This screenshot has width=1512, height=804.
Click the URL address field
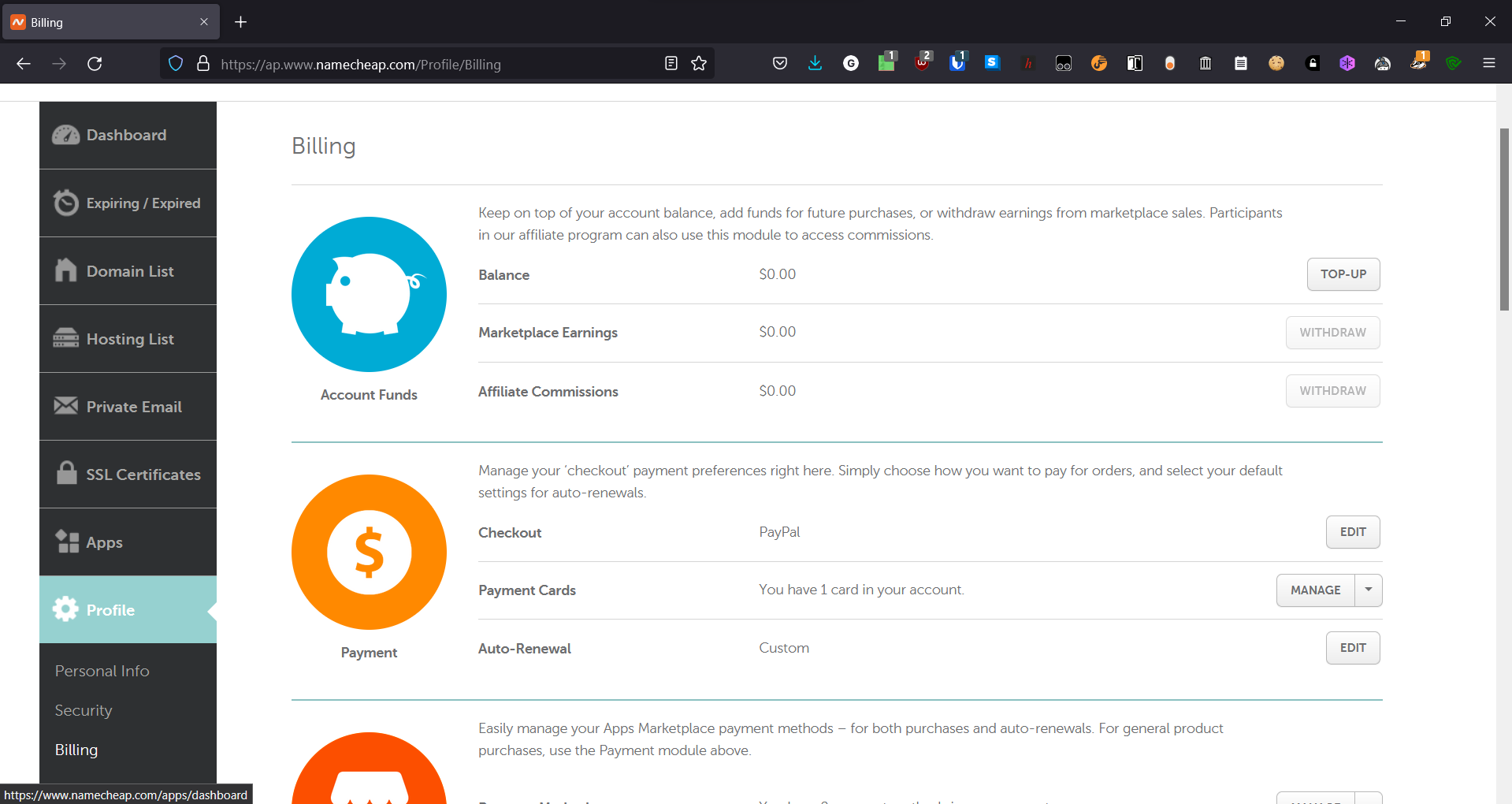(x=437, y=64)
